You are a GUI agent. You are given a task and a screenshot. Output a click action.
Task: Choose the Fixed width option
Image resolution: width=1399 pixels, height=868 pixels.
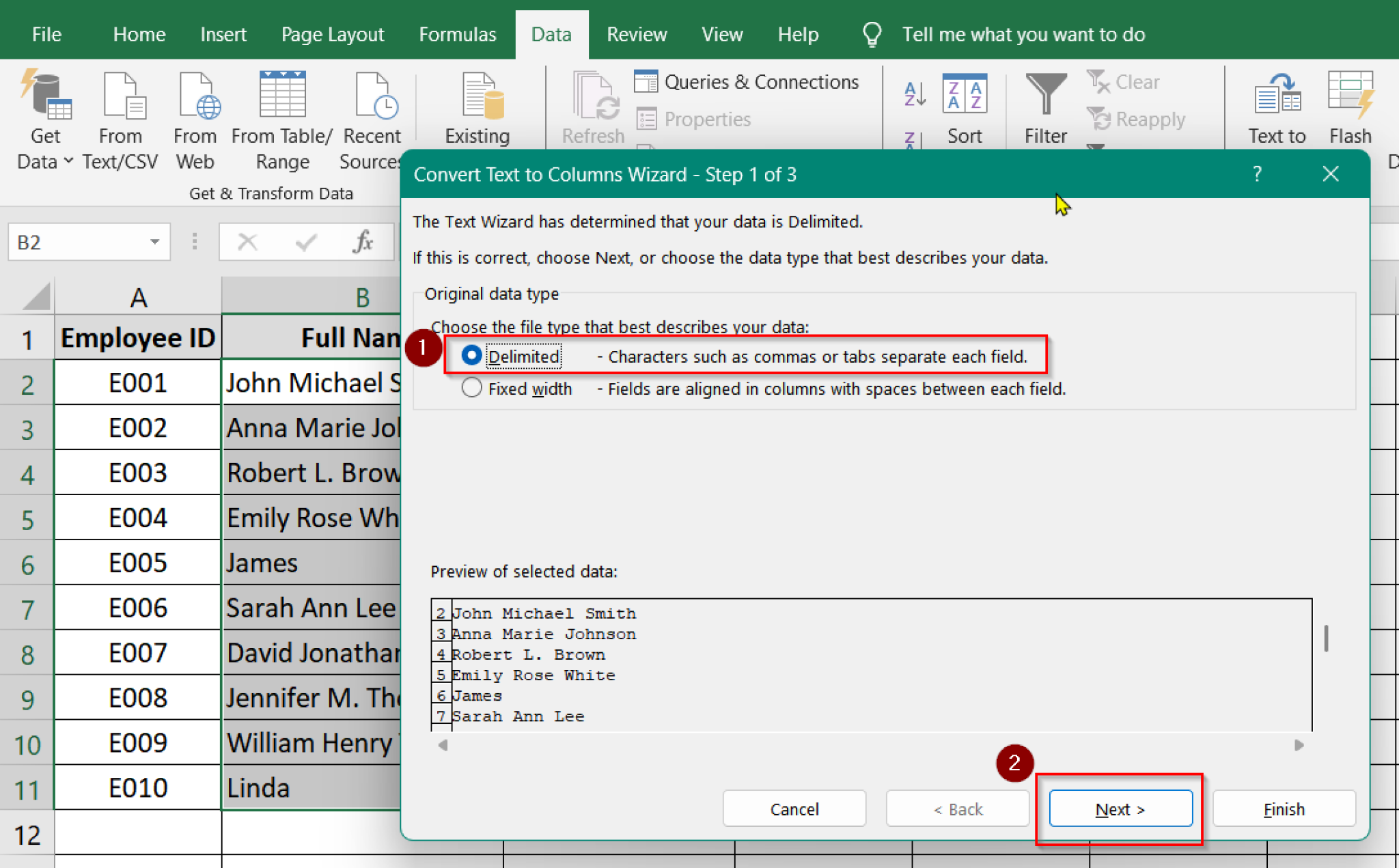coord(471,387)
